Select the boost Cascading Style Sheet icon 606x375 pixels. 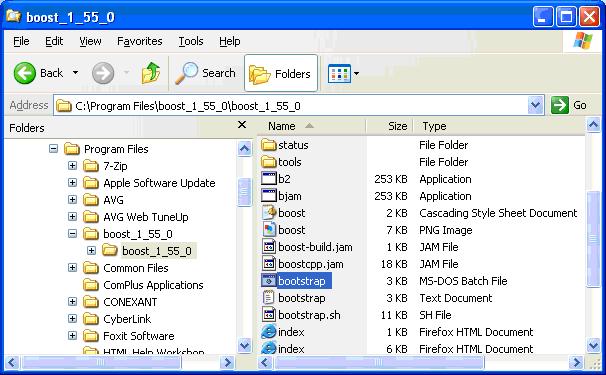(x=269, y=213)
